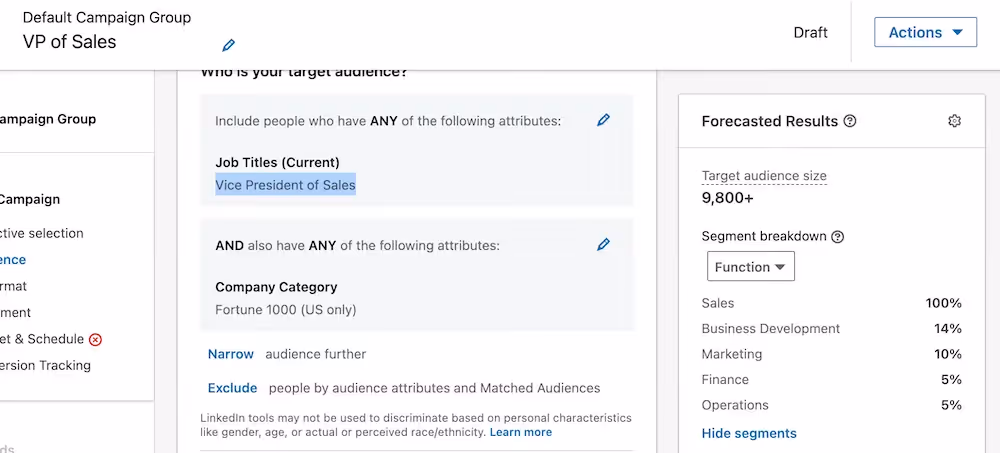Image resolution: width=1000 pixels, height=453 pixels.
Task: Select Budget & Schedule sidebar step
Action: tap(42, 339)
